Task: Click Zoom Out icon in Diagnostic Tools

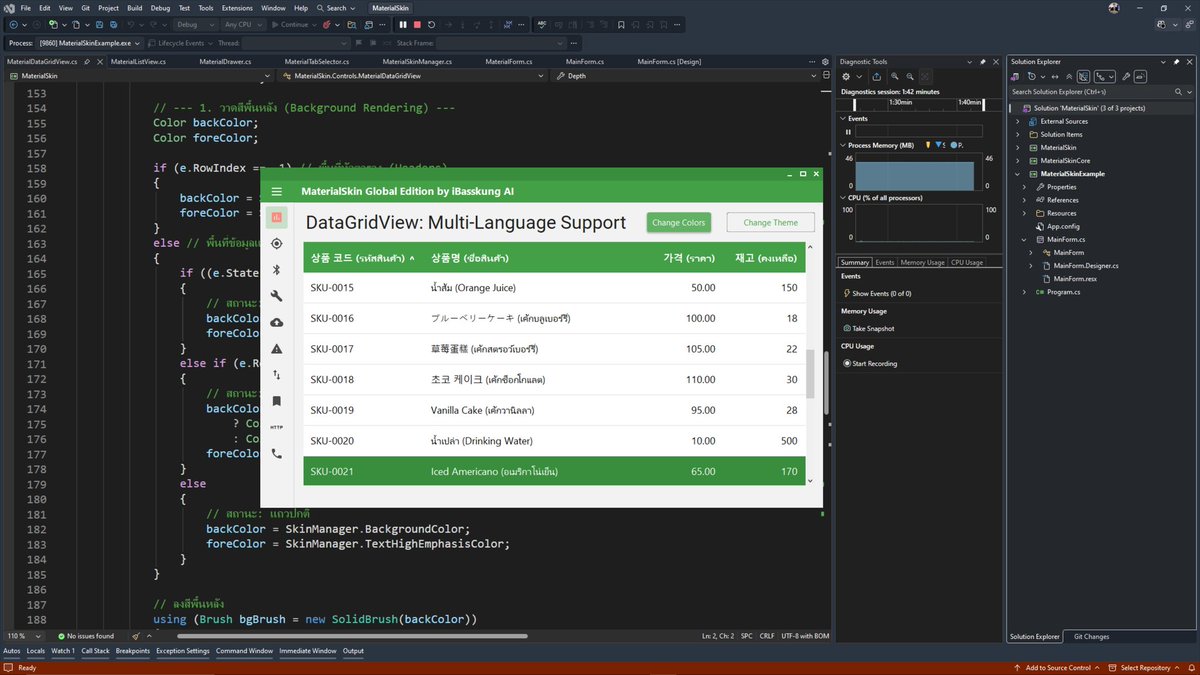Action: point(910,76)
